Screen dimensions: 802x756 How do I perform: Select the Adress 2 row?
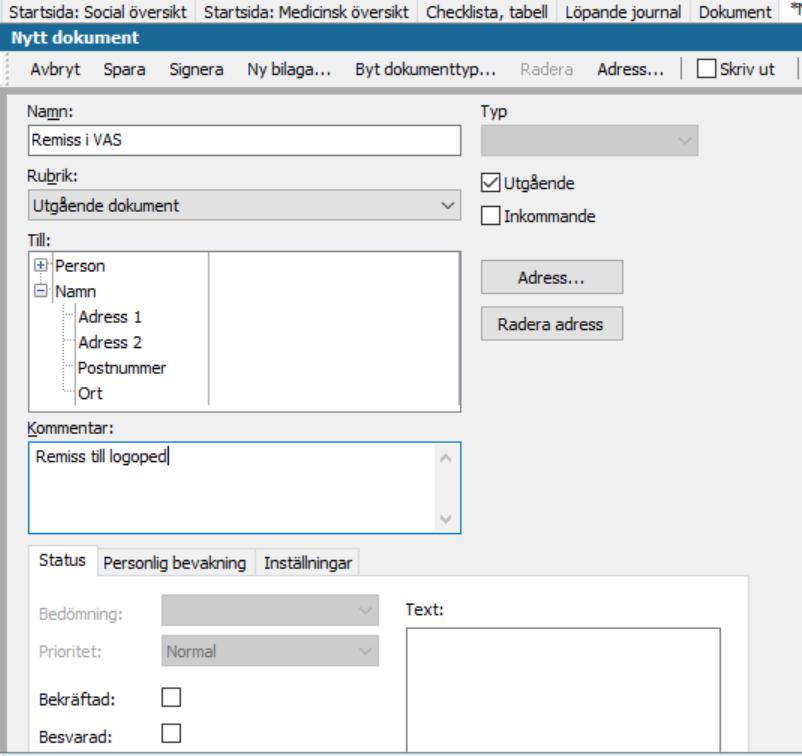(109, 343)
